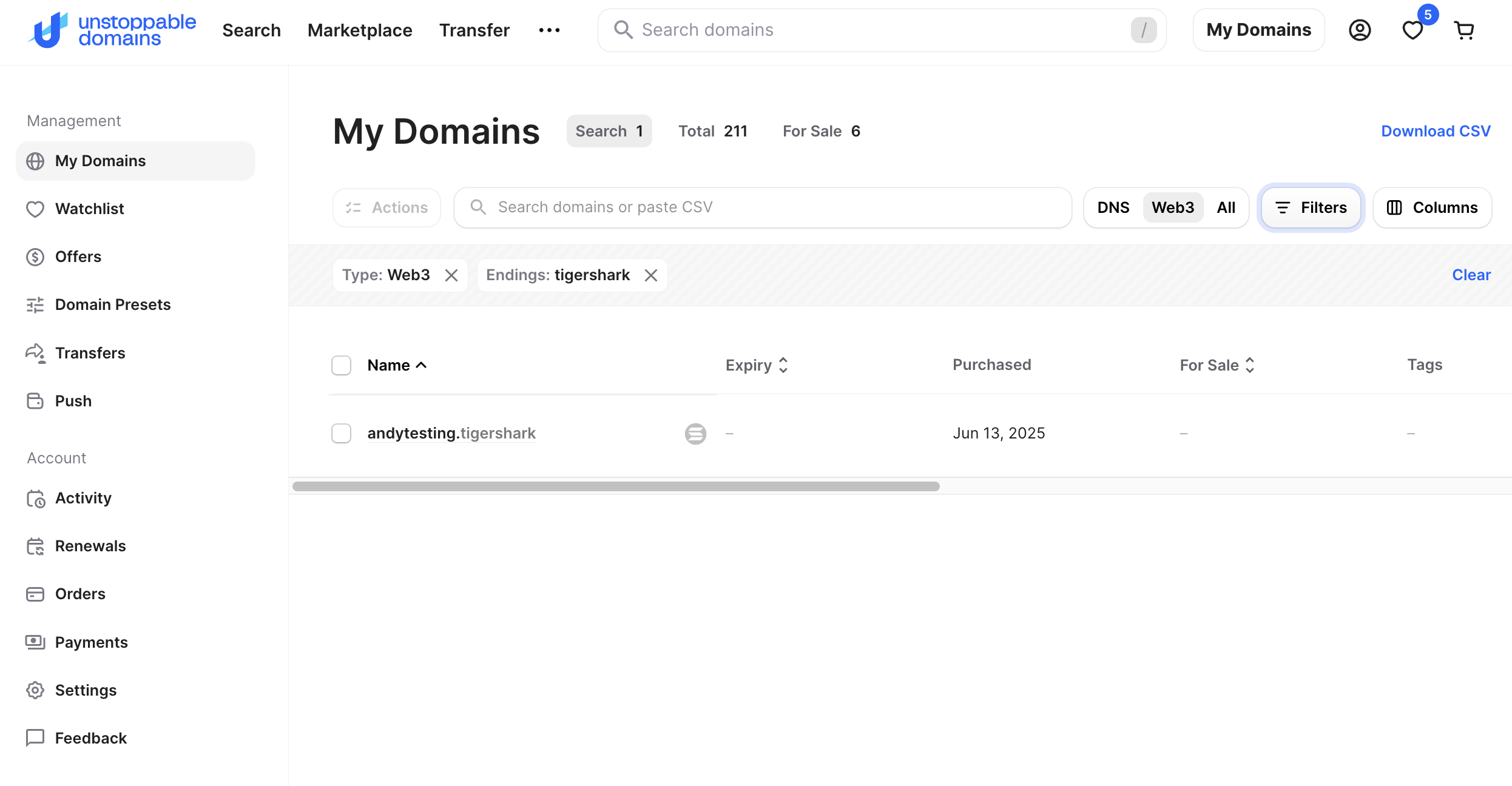Click the Download CSV link

click(1435, 131)
